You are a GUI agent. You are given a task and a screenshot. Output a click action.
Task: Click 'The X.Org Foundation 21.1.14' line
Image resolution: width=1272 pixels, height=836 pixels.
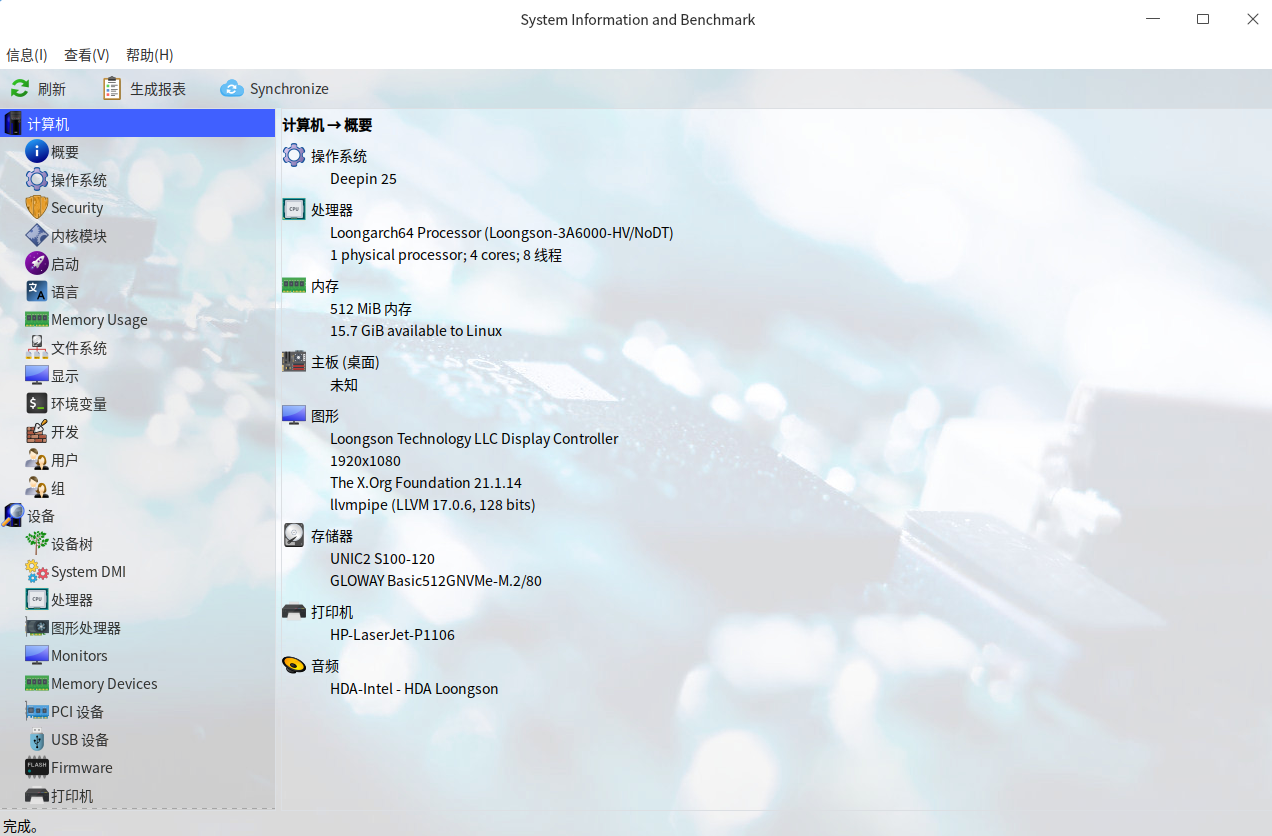pyautogui.click(x=427, y=483)
